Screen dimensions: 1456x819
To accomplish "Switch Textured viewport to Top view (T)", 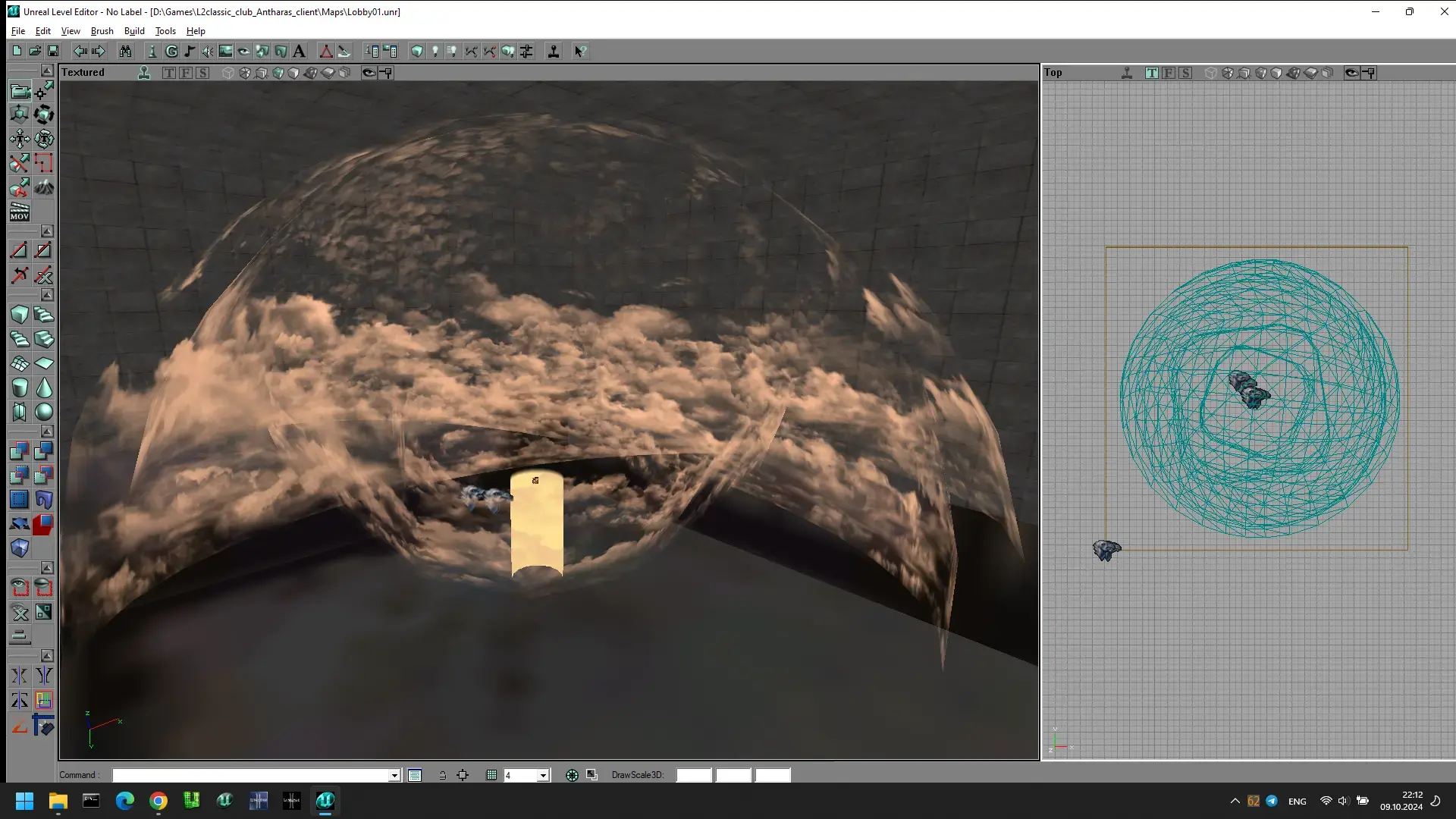I will coord(169,73).
